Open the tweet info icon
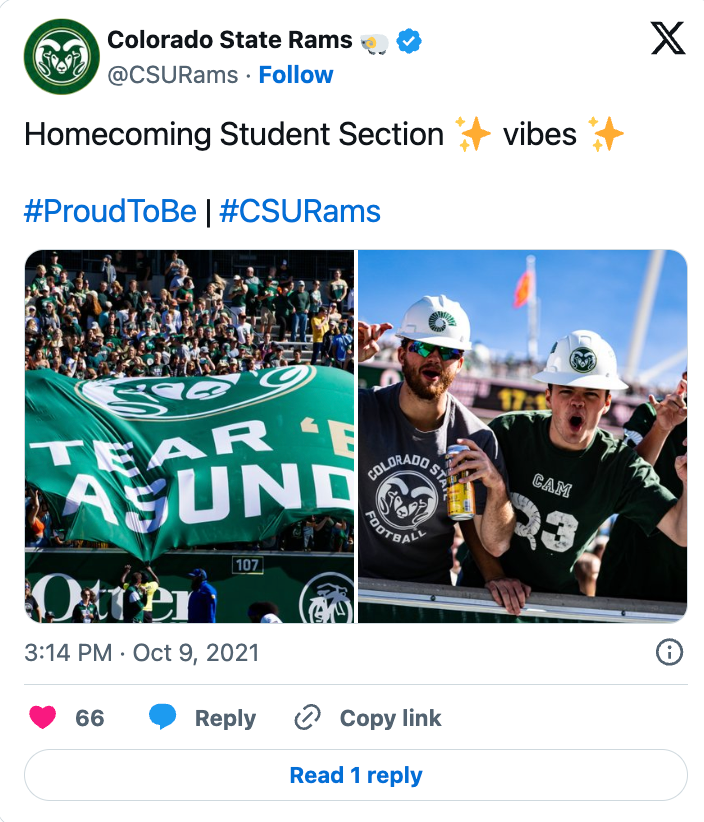Screen dimensions: 704x822 pos(668,653)
